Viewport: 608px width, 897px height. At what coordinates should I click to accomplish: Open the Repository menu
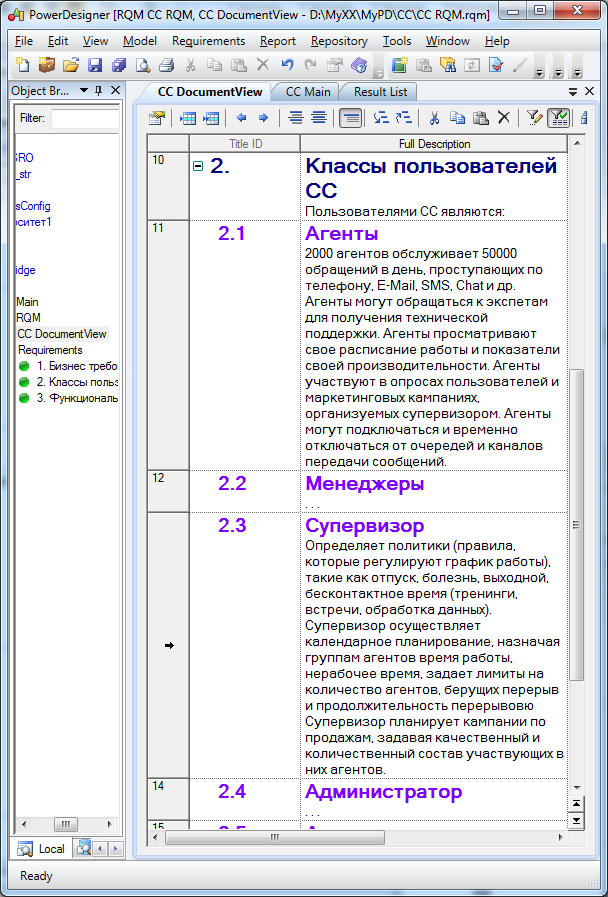pyautogui.click(x=339, y=41)
